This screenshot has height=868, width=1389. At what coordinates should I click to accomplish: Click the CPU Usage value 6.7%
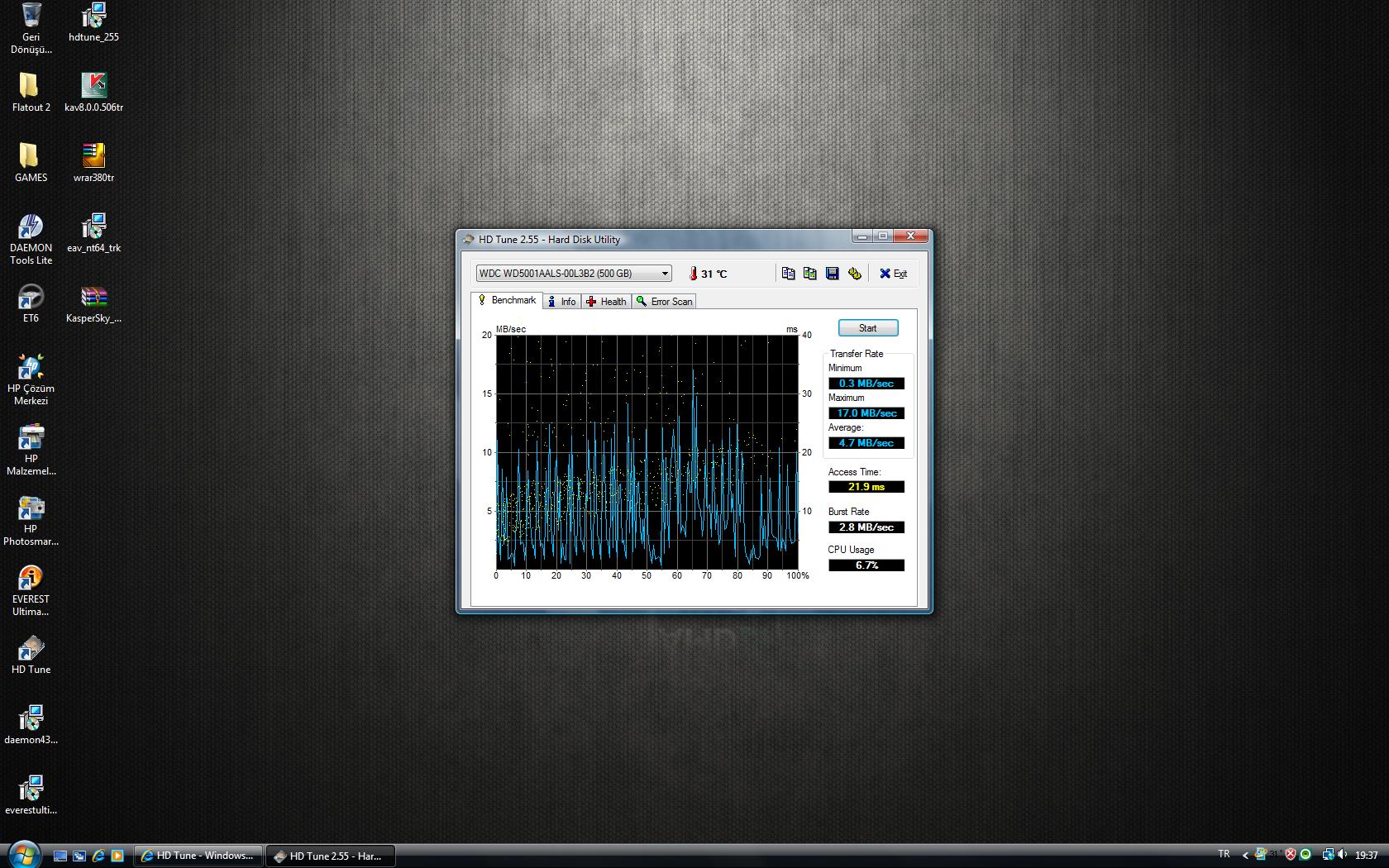pos(866,565)
